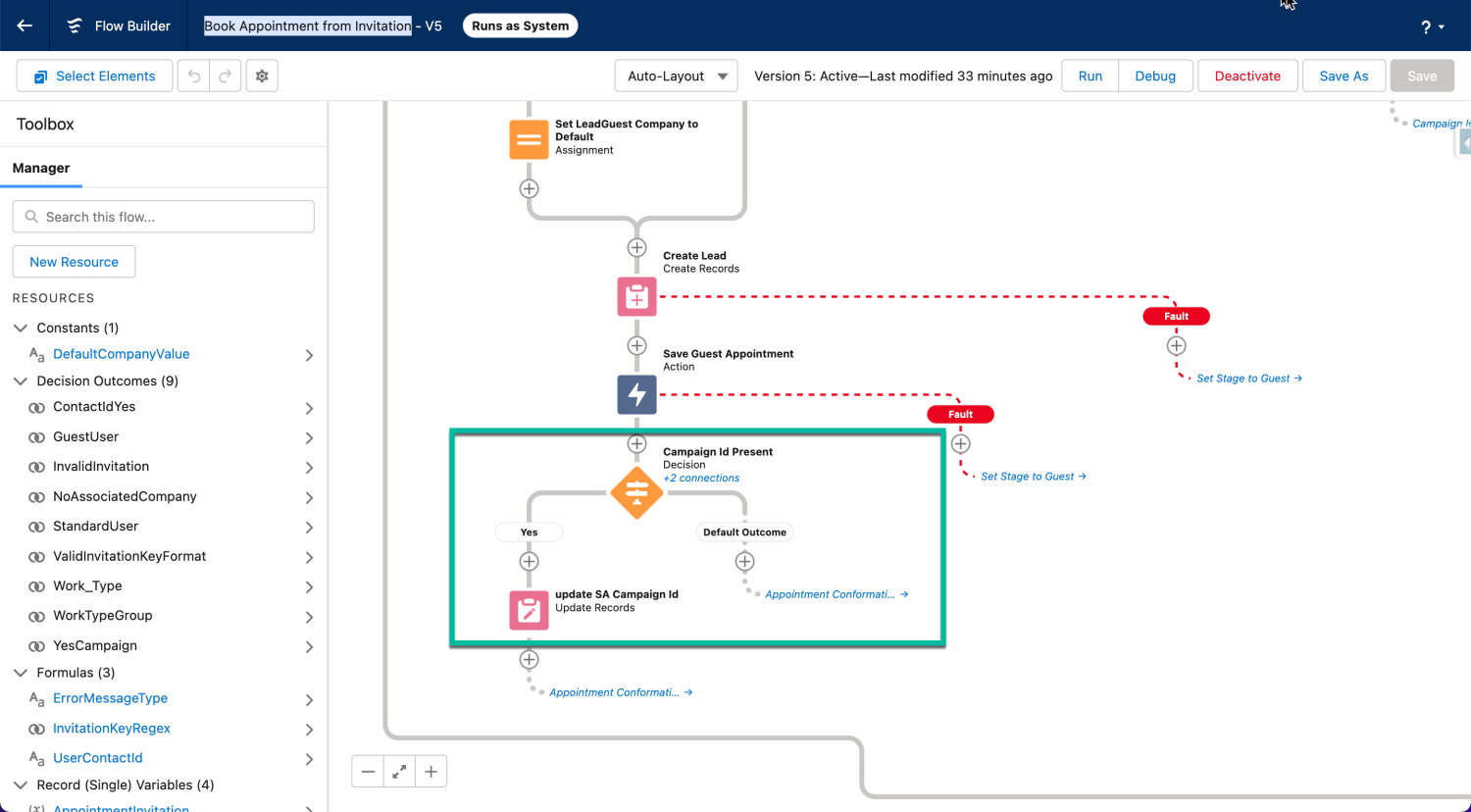Open the Save Guest Appointment action node icon

[636, 394]
